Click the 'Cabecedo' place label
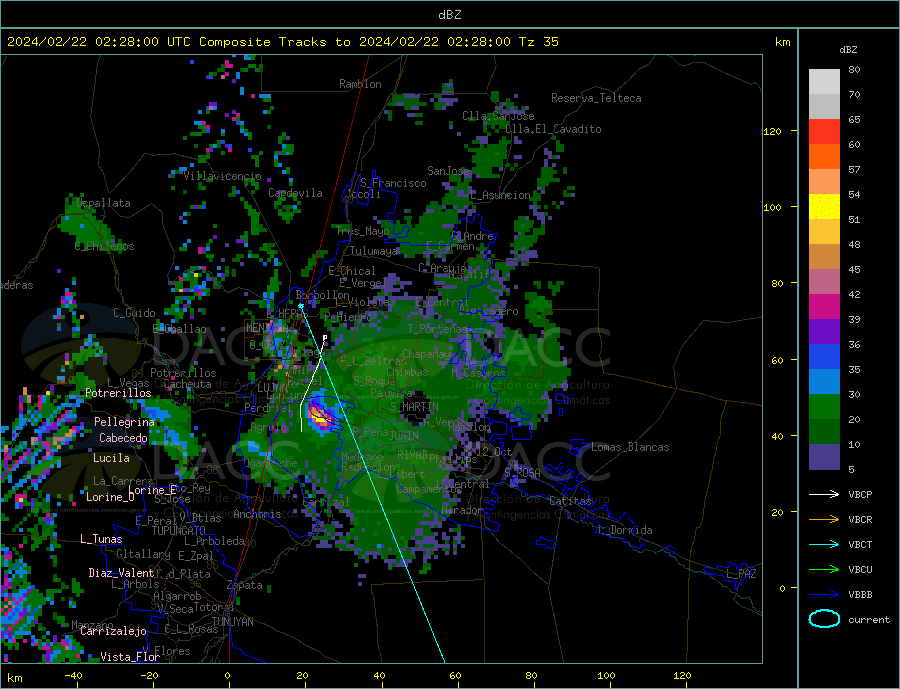900x689 pixels. tap(123, 438)
